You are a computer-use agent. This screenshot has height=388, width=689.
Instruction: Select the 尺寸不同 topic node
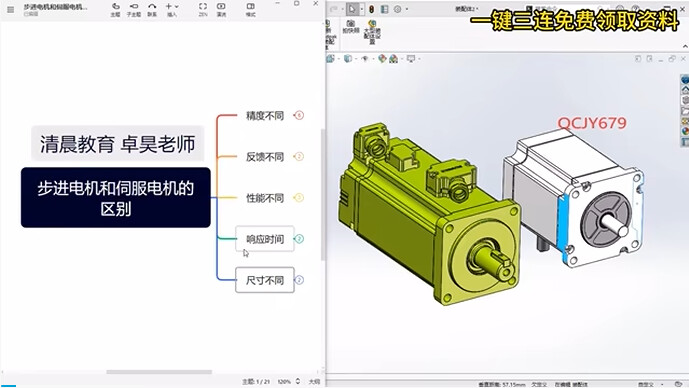pos(265,280)
